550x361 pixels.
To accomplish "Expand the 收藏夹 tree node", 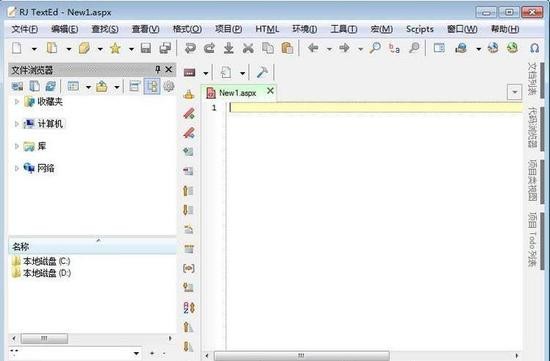I will [16, 101].
